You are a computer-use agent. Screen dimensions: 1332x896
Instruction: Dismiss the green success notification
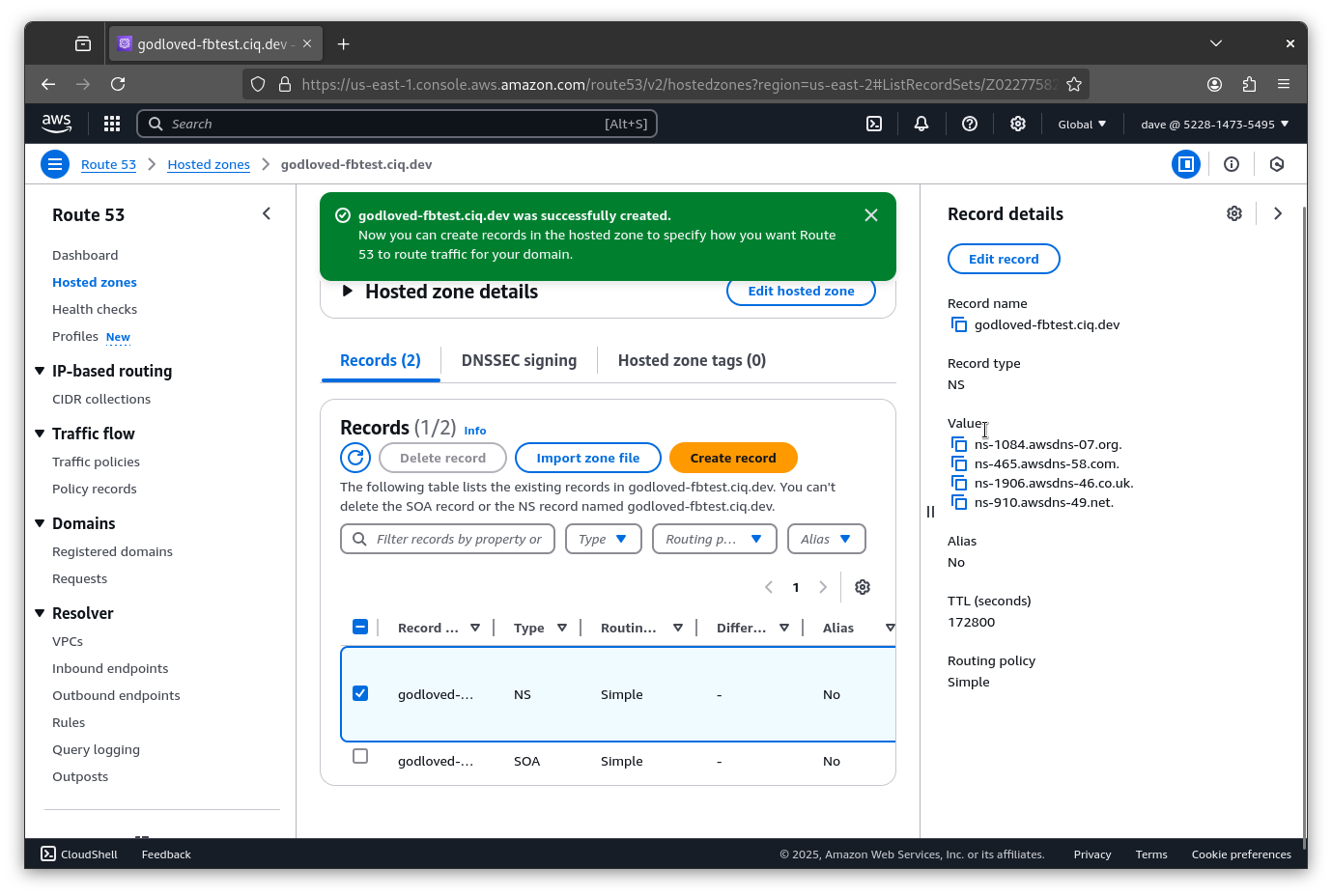point(871,215)
